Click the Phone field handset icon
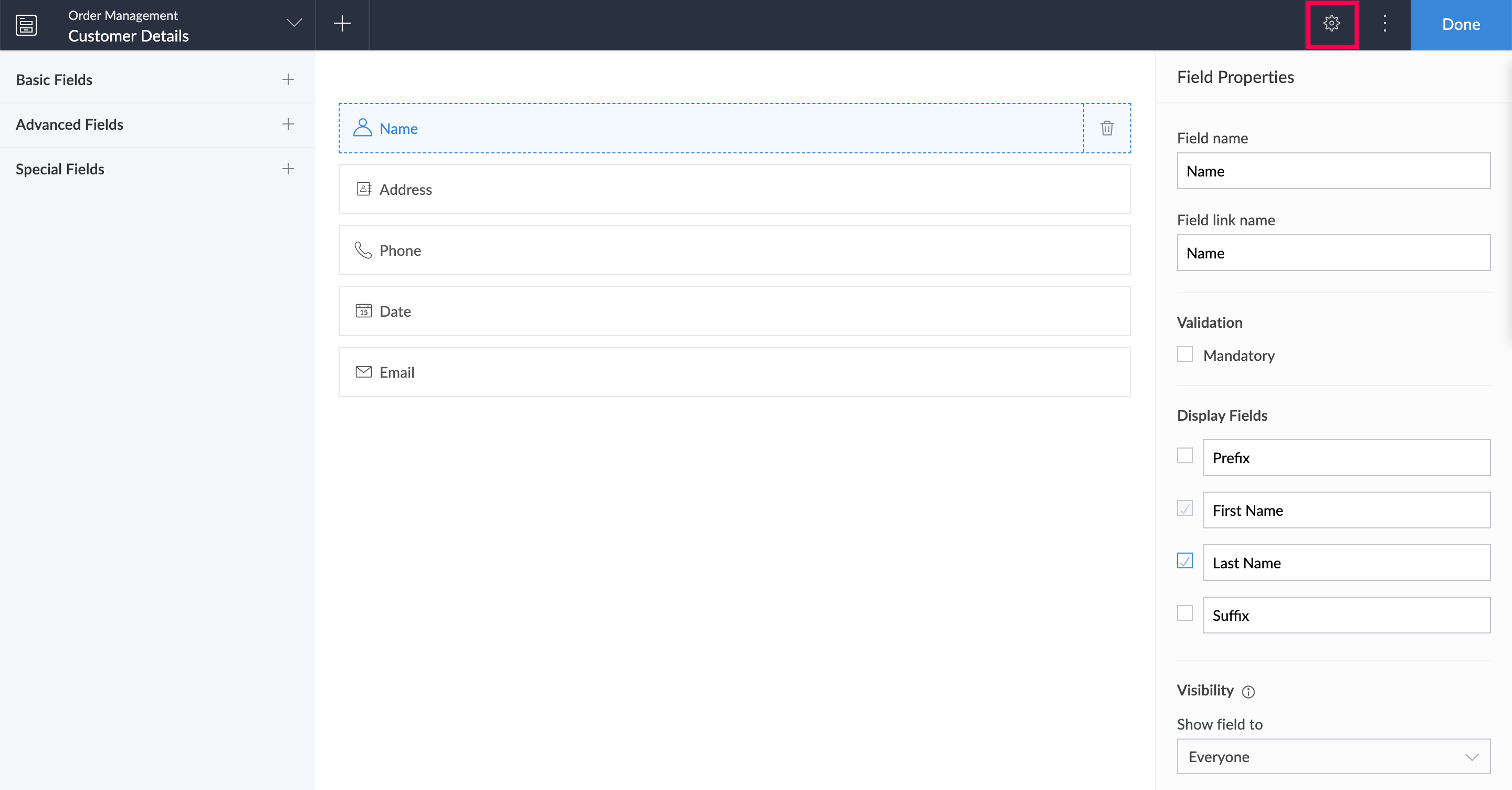This screenshot has width=1512, height=790. pos(363,250)
